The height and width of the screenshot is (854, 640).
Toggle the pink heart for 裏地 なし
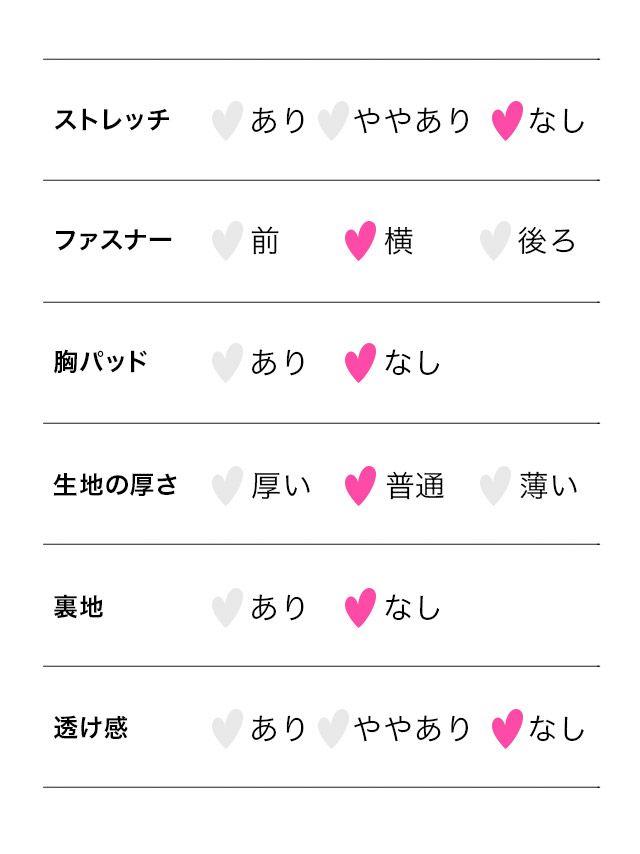[360, 607]
